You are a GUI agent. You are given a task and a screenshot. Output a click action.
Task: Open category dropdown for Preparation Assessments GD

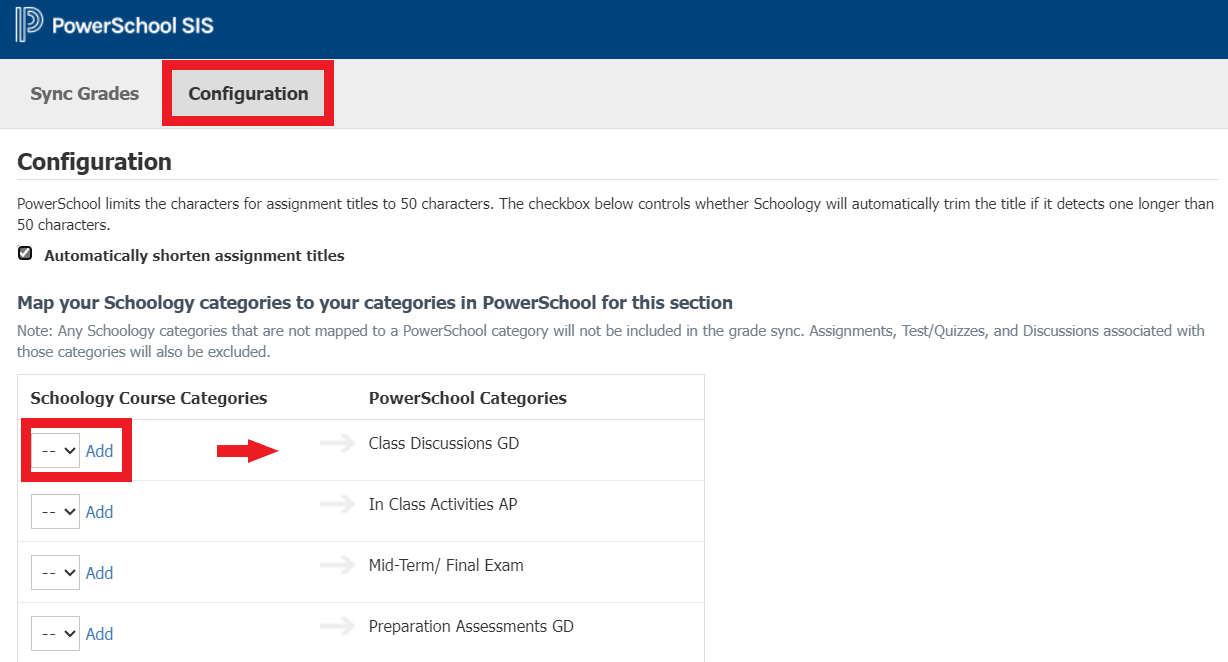(55, 634)
